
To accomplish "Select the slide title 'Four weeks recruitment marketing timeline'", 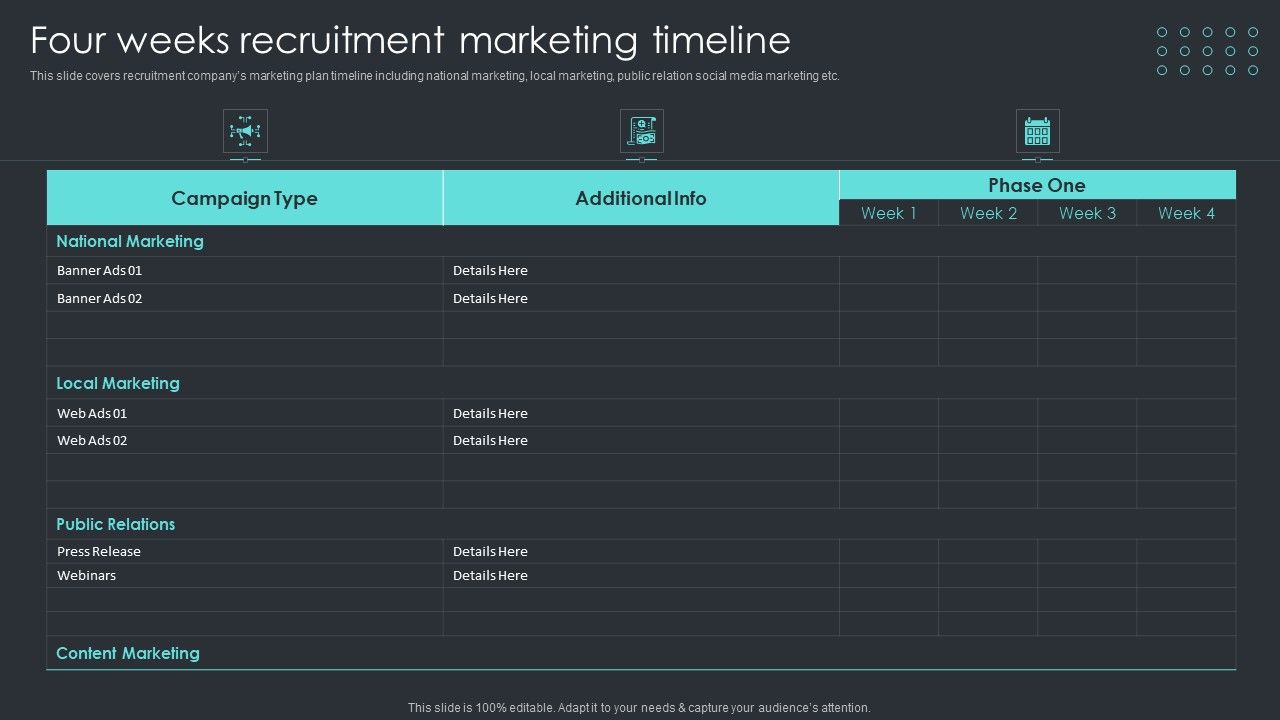I will click(410, 40).
